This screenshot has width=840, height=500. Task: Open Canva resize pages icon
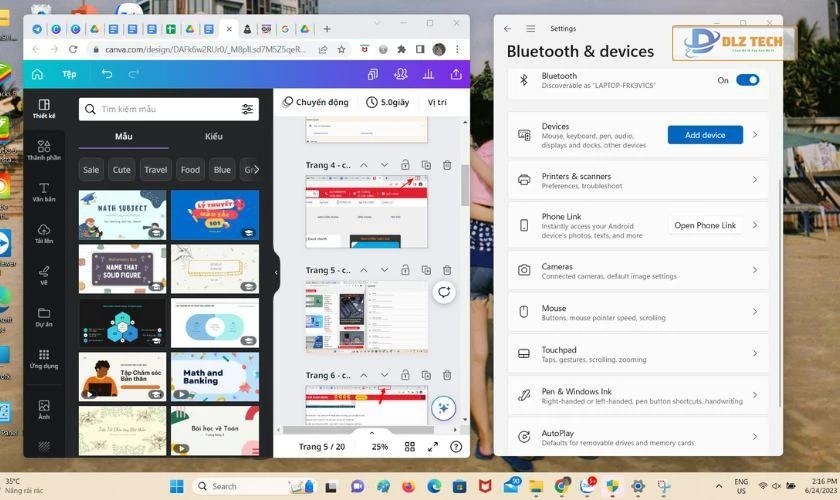(x=373, y=74)
